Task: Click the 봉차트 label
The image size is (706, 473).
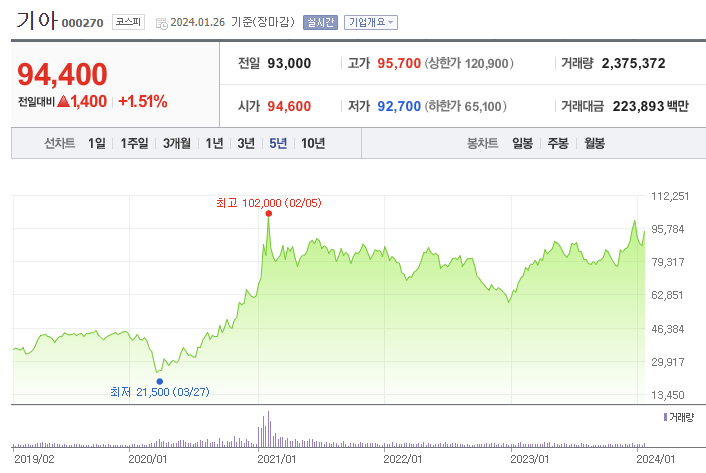Action: 483,143
